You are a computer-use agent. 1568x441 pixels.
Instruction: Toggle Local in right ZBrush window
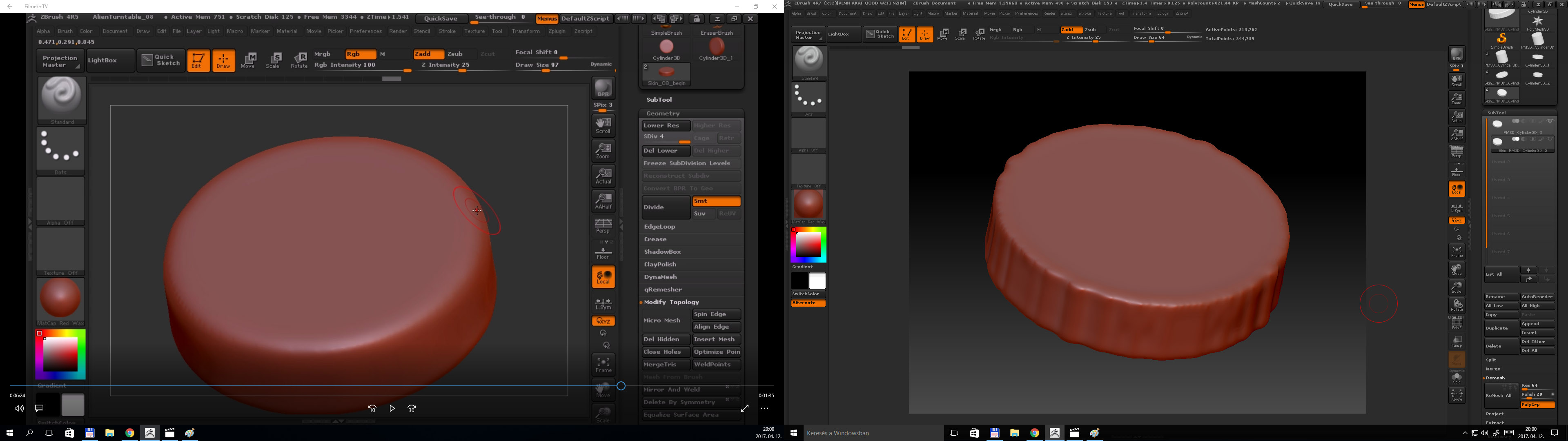pos(1457,189)
